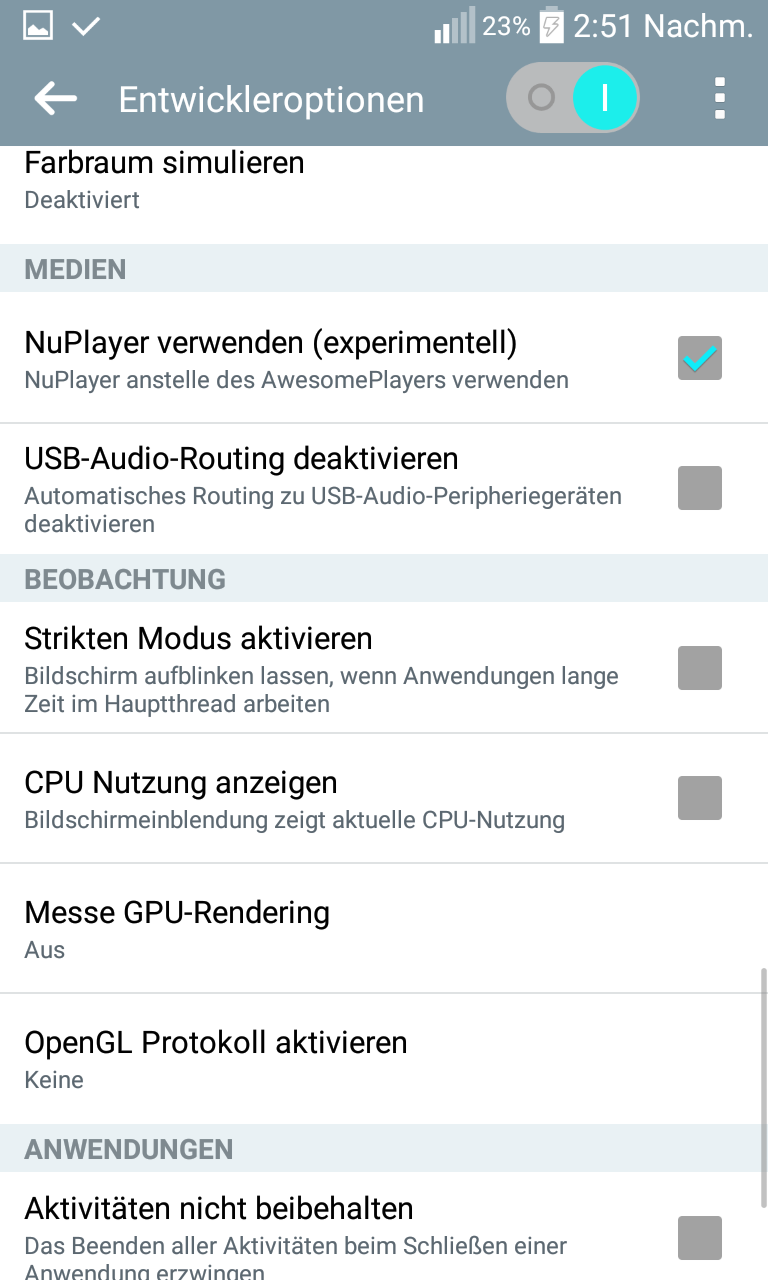Tap the battery charging icon
This screenshot has height=1280, width=768.
551,27
